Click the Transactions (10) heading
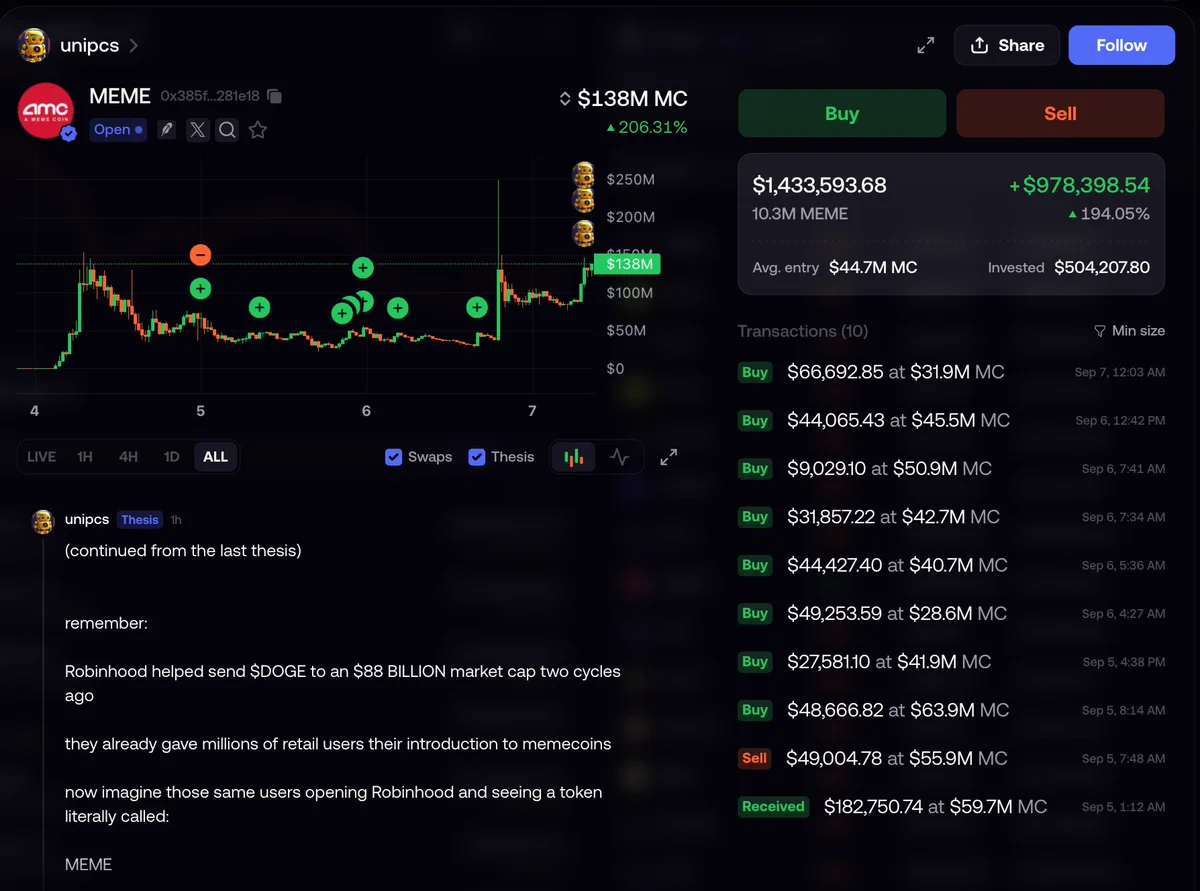Image resolution: width=1200 pixels, height=891 pixels. 803,331
